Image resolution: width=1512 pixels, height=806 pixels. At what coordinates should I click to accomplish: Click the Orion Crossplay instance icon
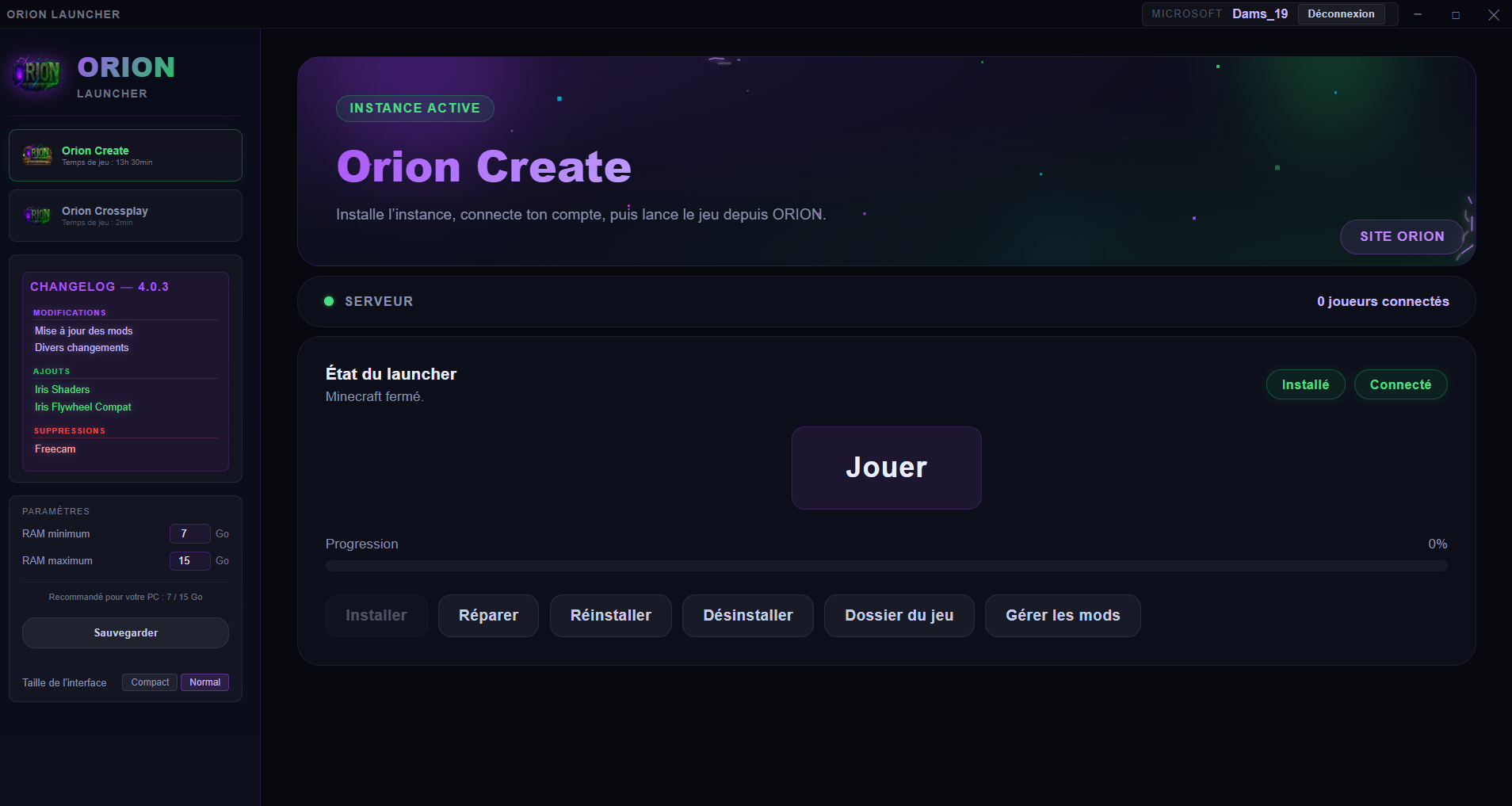click(x=37, y=215)
